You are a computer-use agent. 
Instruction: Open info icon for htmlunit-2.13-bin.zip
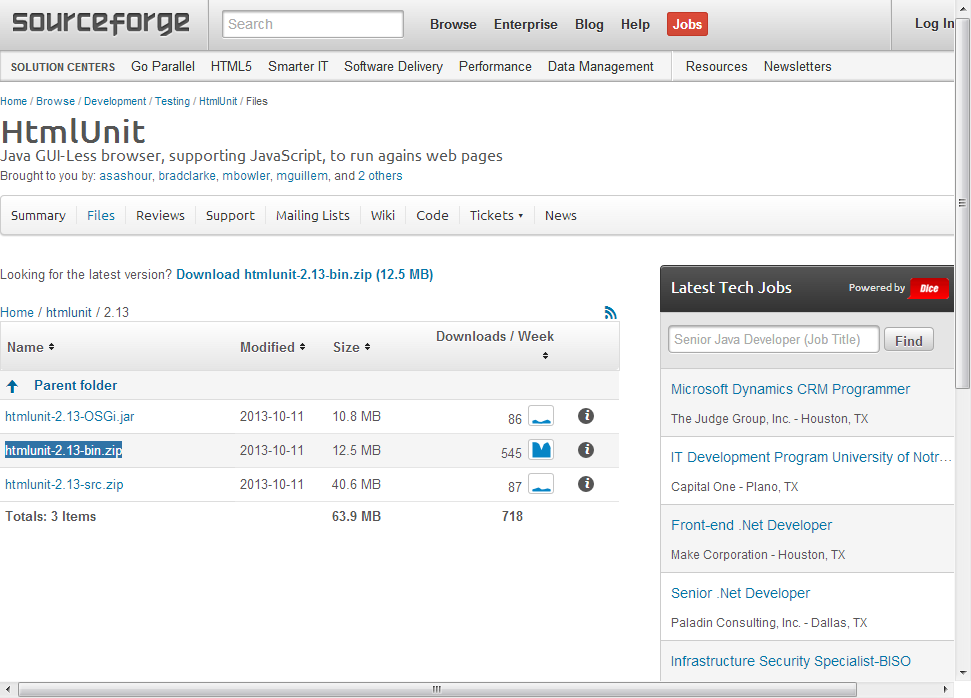coord(586,450)
